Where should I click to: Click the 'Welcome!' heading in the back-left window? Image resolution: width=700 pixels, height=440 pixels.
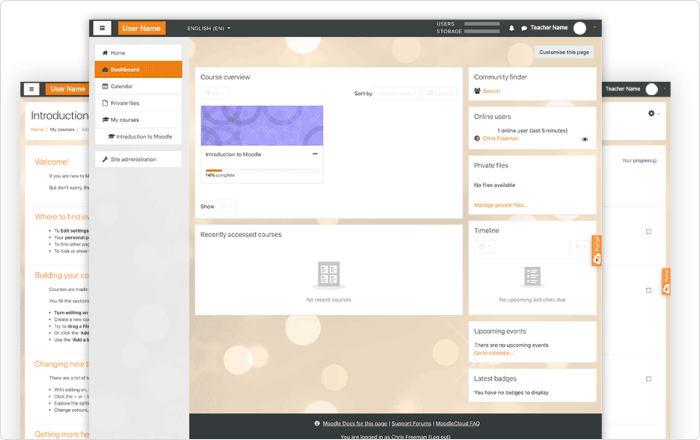tap(52, 162)
